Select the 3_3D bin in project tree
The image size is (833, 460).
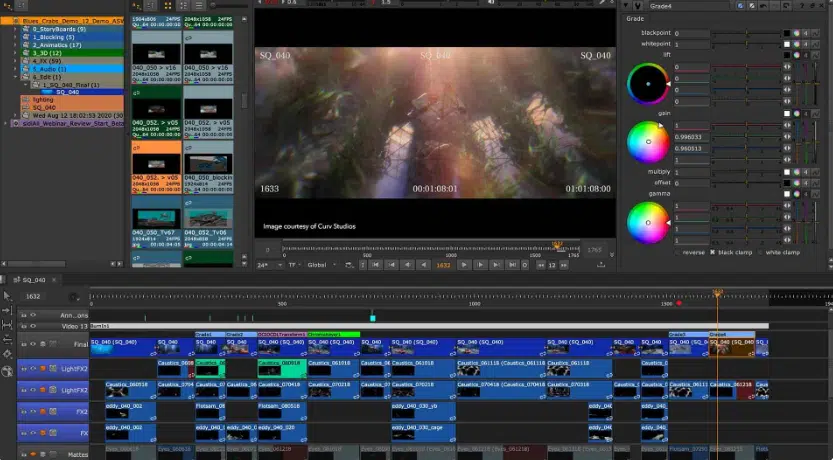[49, 53]
